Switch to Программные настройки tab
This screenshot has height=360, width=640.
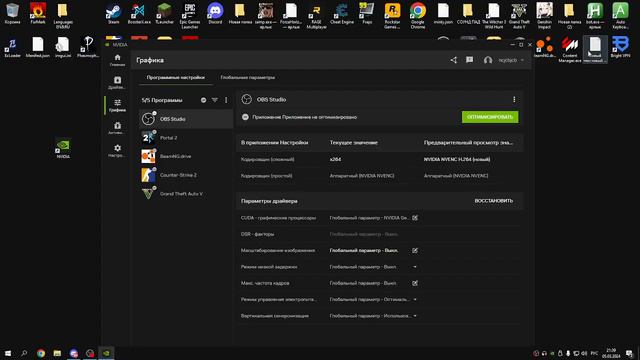(x=176, y=77)
